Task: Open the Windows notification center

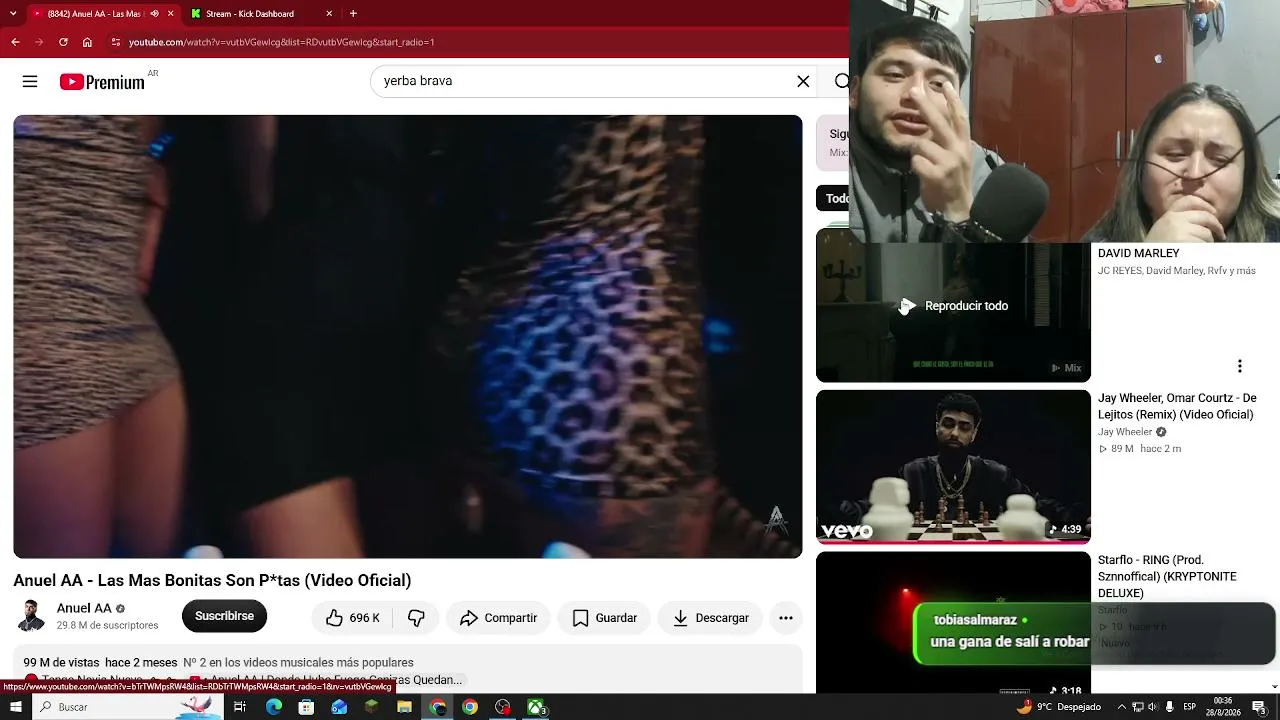Action: 1259,707
